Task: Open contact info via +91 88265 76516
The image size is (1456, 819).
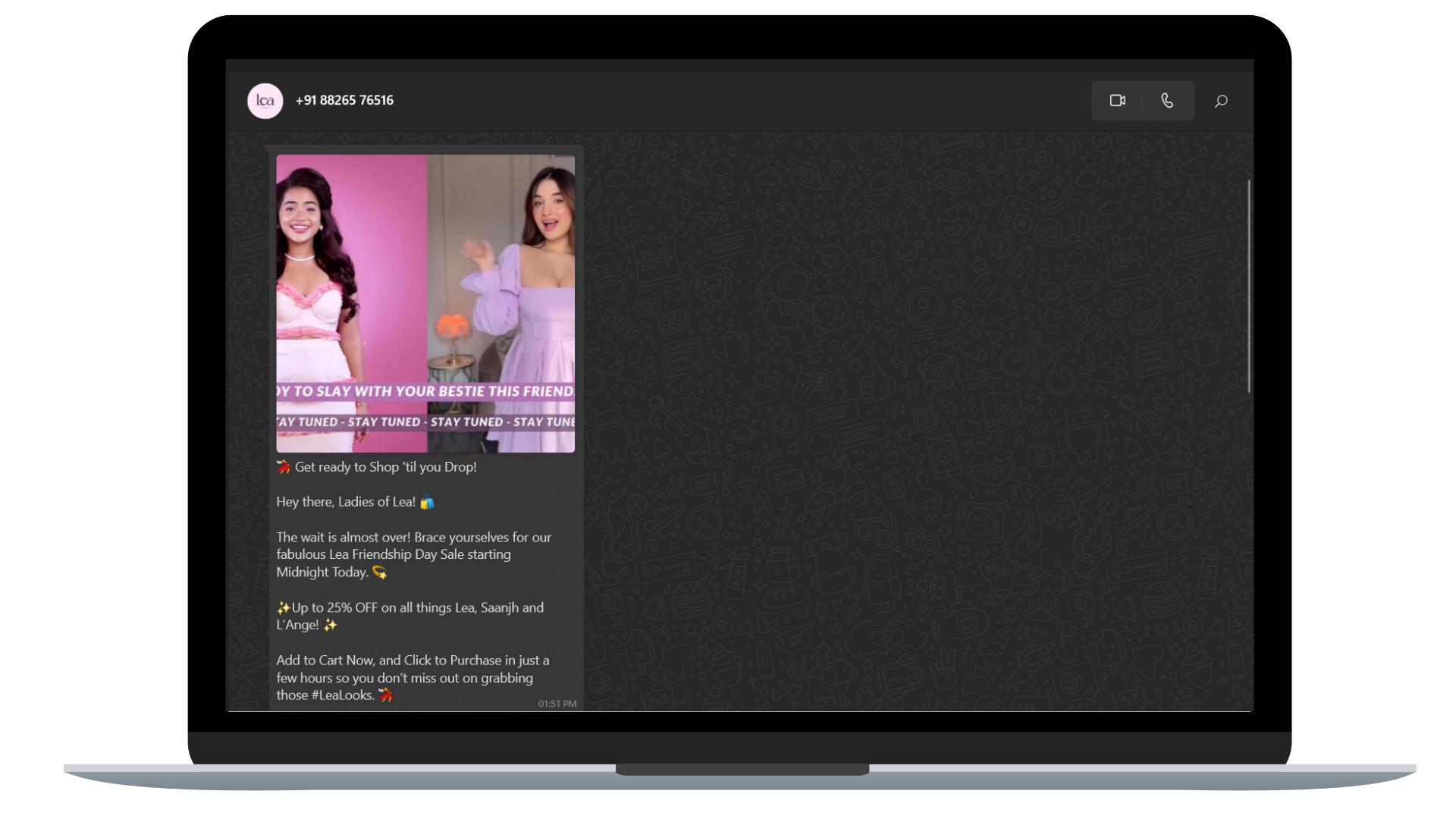Action: pos(344,100)
